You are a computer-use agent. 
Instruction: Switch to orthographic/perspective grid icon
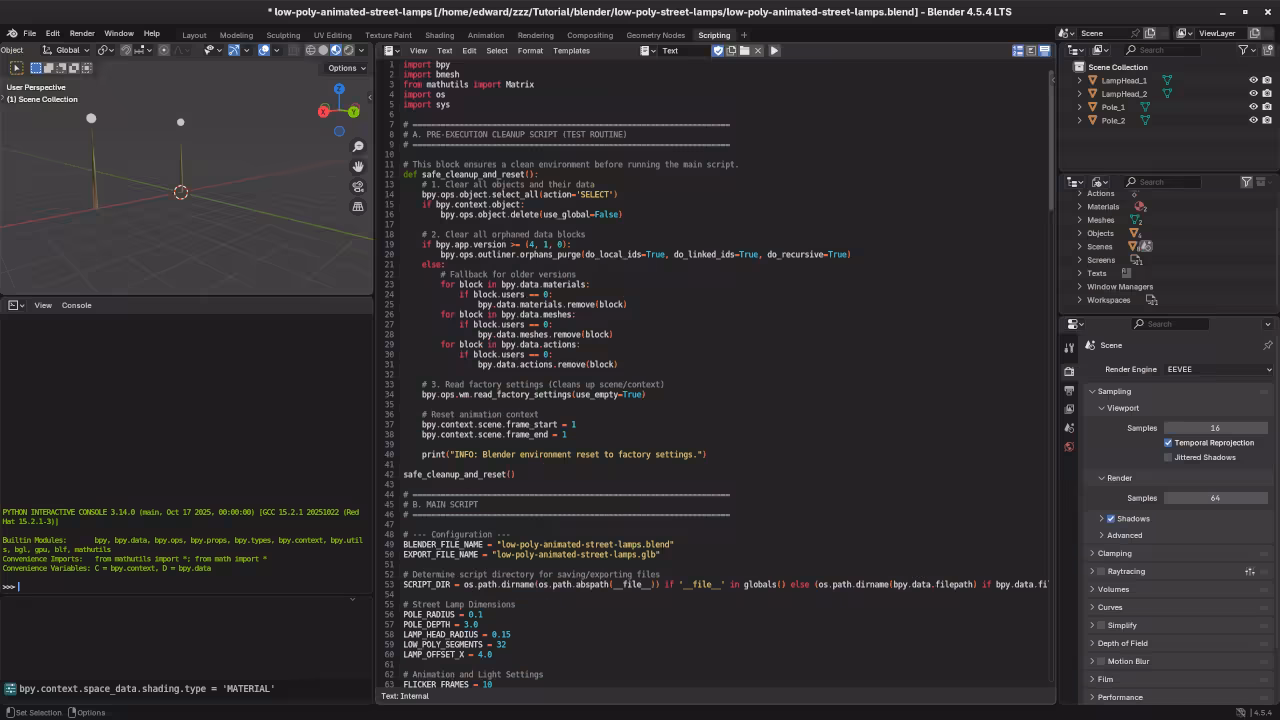[x=358, y=207]
